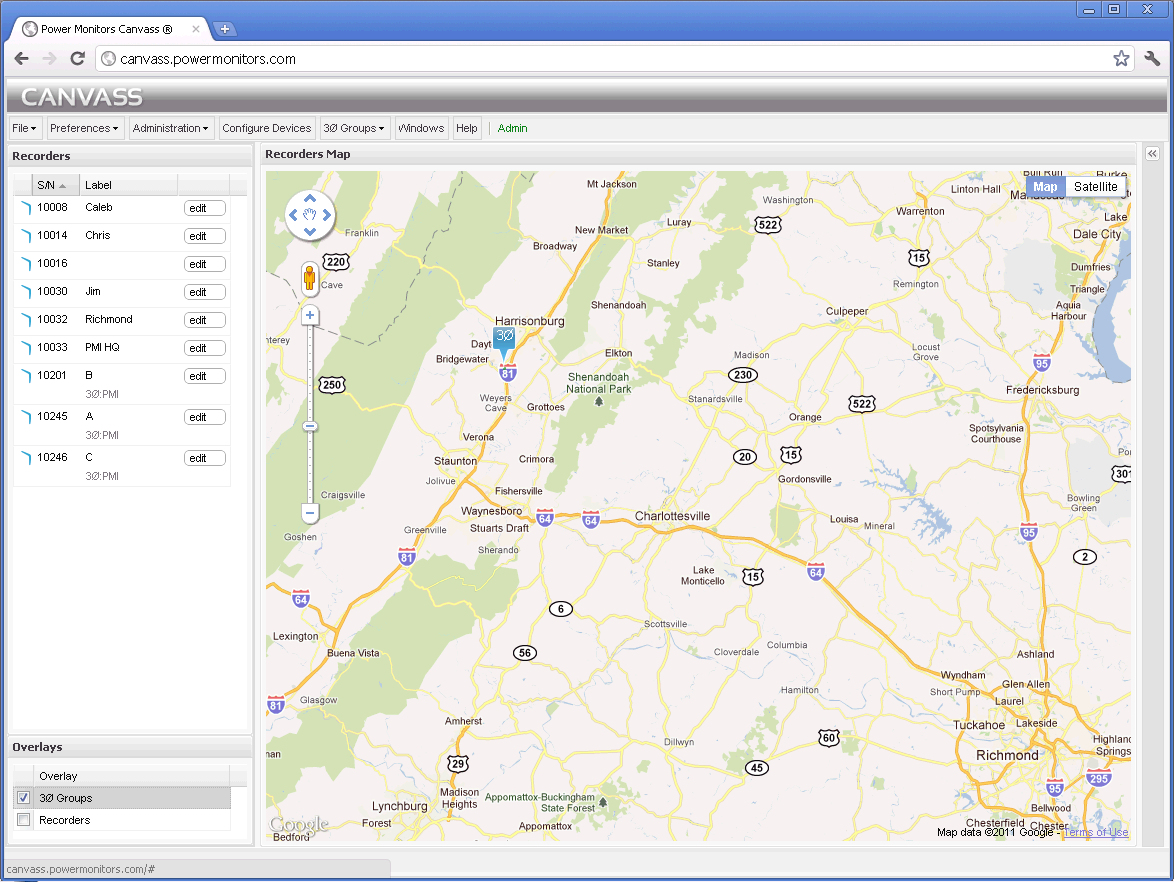Open the 3Ø Groups dropdown in the menu bar

[x=354, y=128]
